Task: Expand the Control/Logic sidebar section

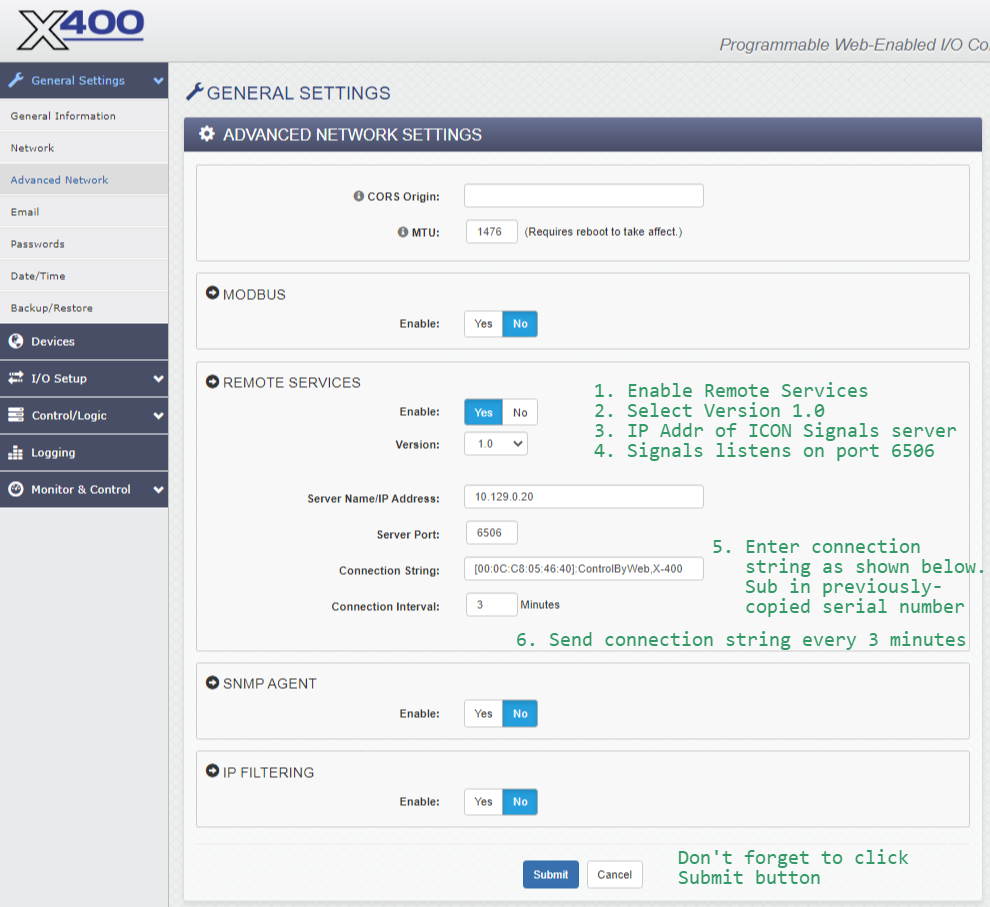Action: (x=84, y=416)
